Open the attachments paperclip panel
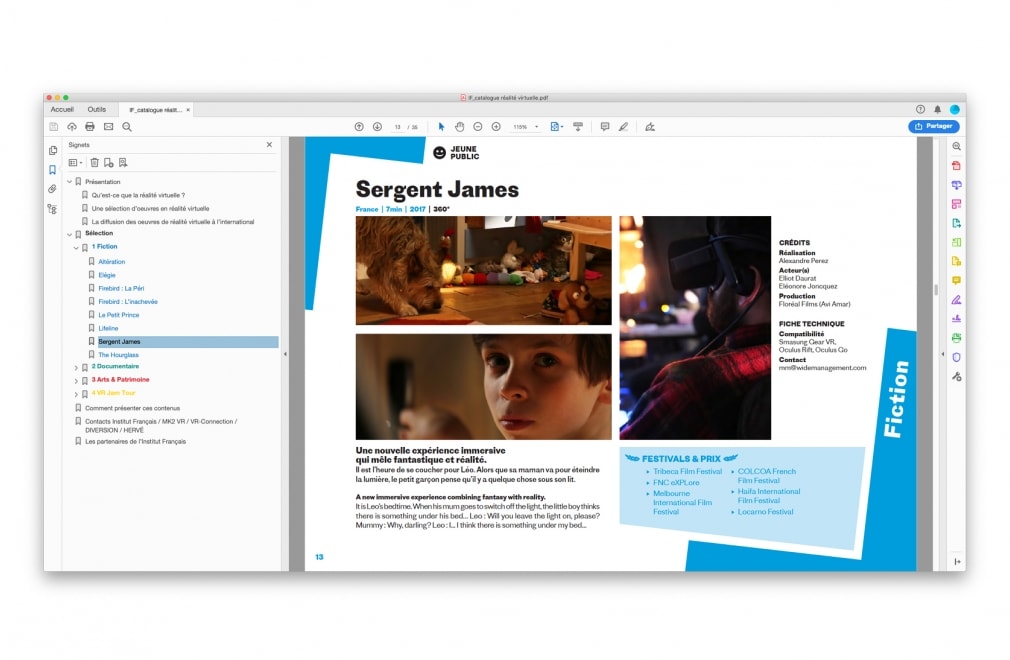This screenshot has width=1010, height=660. point(52,189)
